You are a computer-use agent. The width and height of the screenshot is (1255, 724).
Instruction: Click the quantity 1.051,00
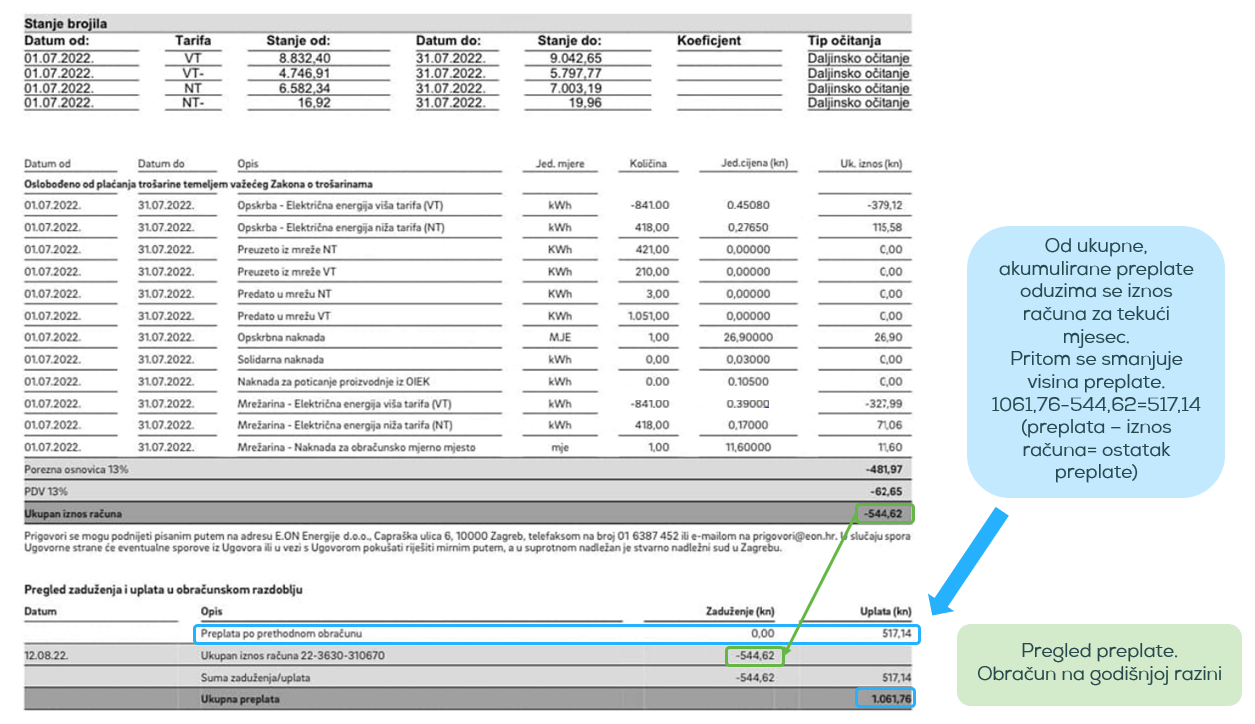tap(648, 316)
